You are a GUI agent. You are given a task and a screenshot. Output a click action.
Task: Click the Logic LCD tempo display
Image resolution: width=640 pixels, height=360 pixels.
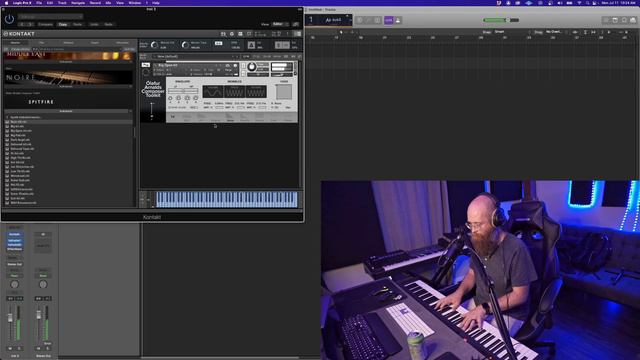pos(329,20)
